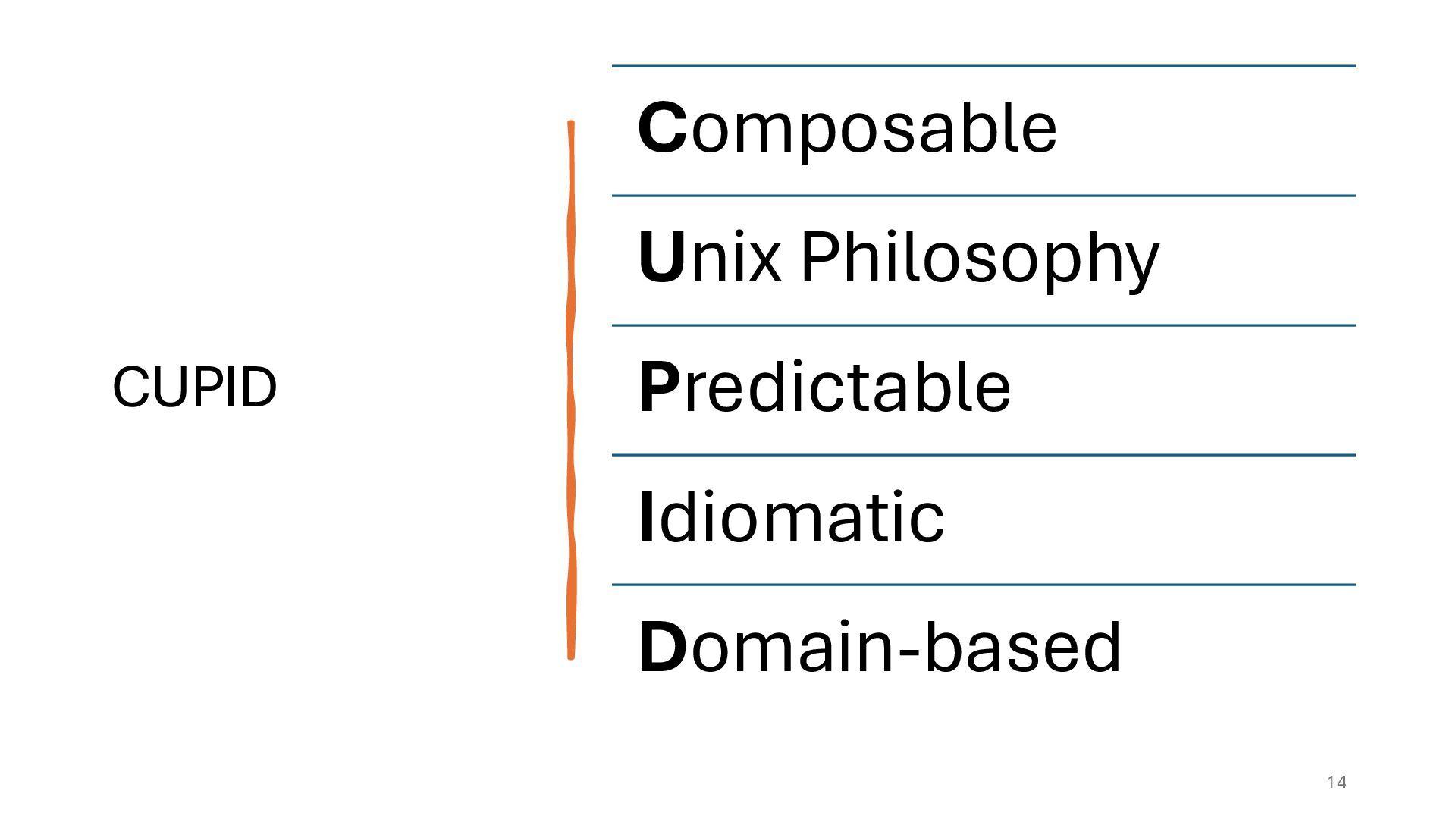Select the blue line above Composable
The image size is (1456, 819).
[984, 67]
